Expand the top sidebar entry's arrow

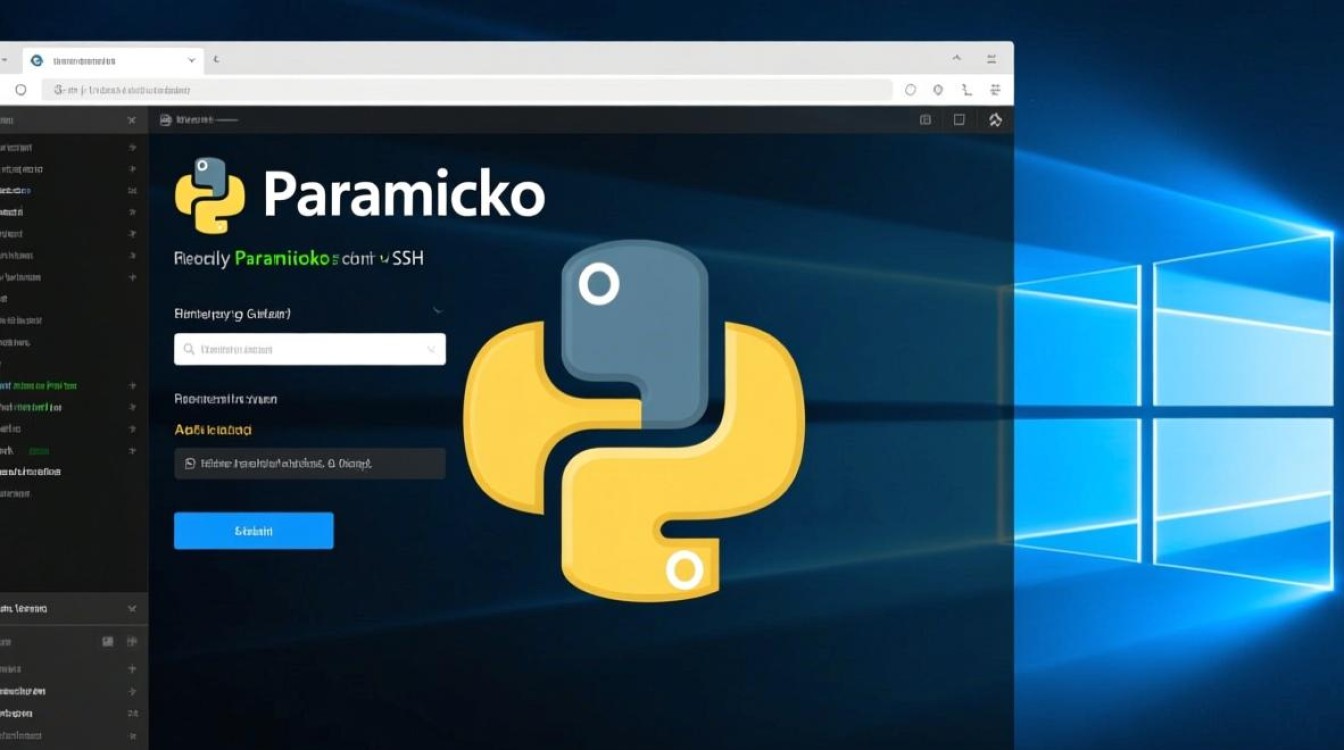[130, 147]
